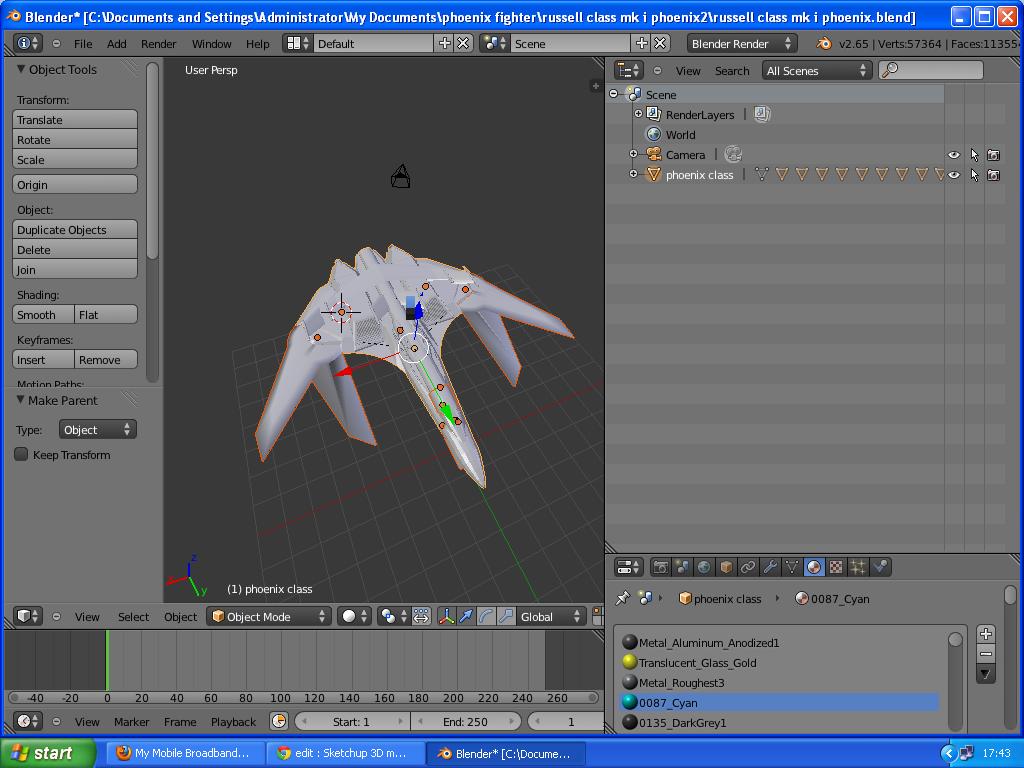Select the Texture properties tab (checkered icon)
This screenshot has width=1024, height=768.
coord(837,567)
